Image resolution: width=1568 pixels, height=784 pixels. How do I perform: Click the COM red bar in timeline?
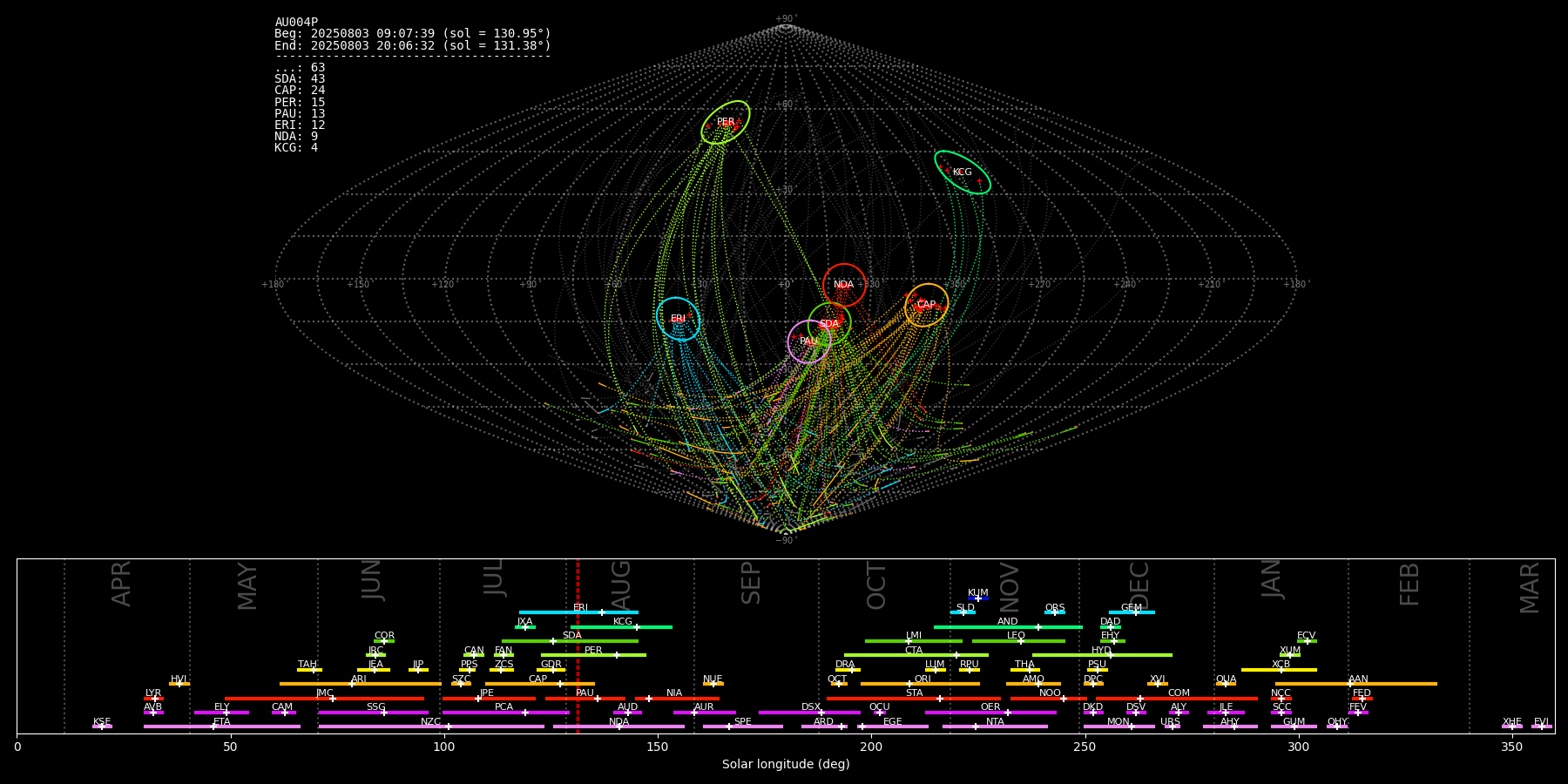[1177, 699]
